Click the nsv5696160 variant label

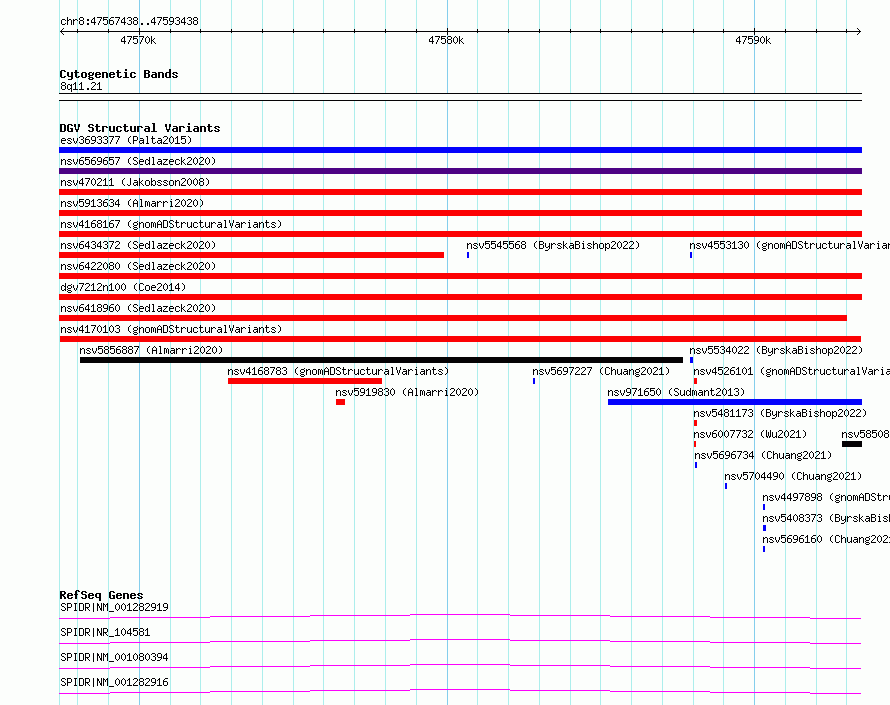pyautogui.click(x=826, y=539)
